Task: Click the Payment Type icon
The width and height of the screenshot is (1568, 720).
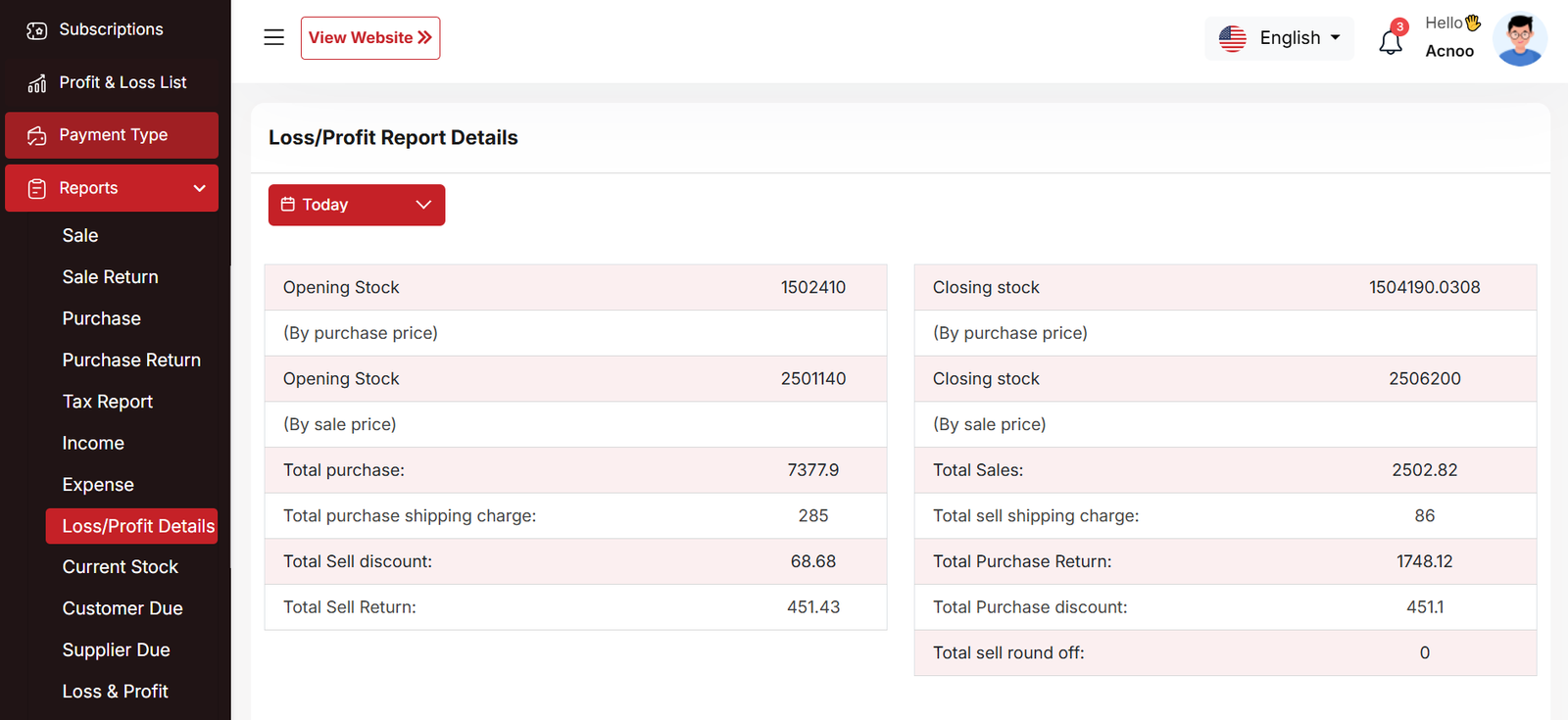Action: (37, 136)
